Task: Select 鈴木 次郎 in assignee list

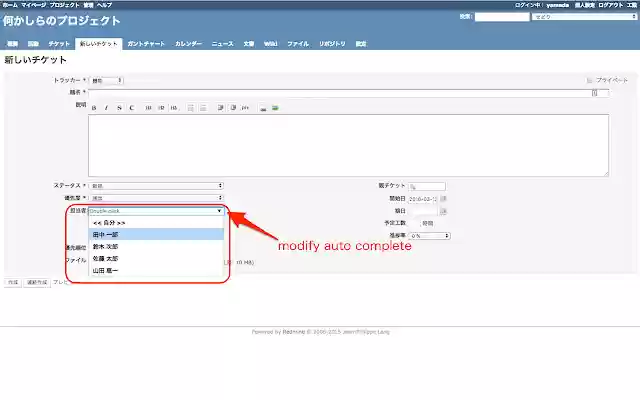Action: coord(156,247)
